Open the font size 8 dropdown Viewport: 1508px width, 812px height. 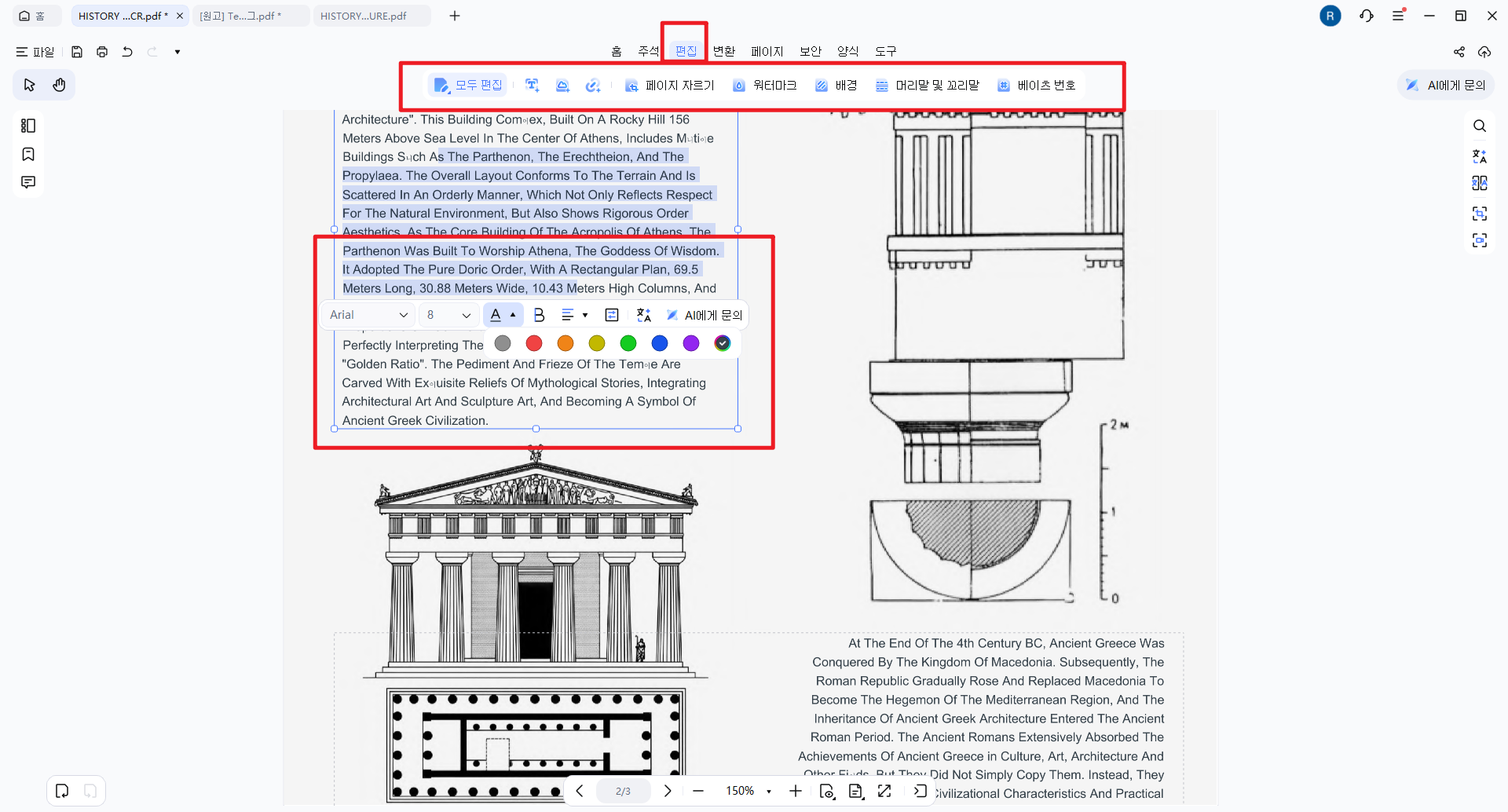pos(448,315)
